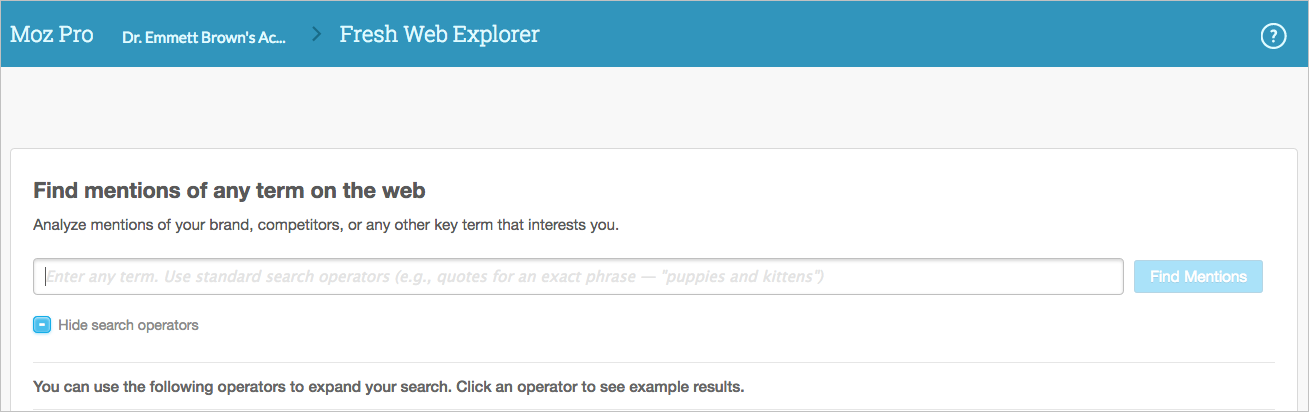
Task: Open Dr. Emmett Brown's account breadcrumb
Action: (204, 37)
